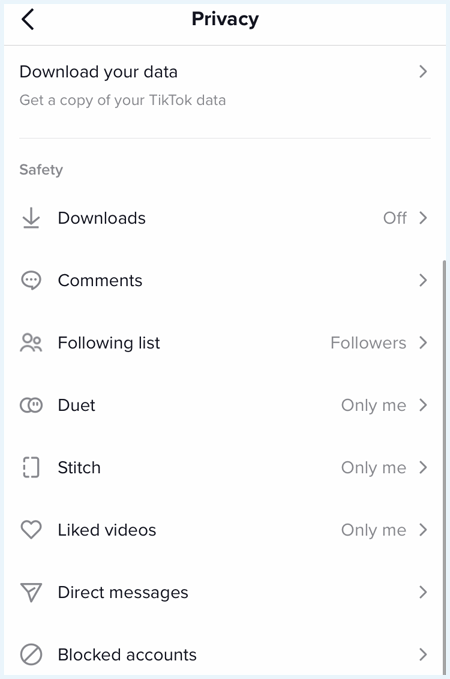The image size is (450, 679).
Task: Change Duet setting from Only me
Action: (373, 405)
